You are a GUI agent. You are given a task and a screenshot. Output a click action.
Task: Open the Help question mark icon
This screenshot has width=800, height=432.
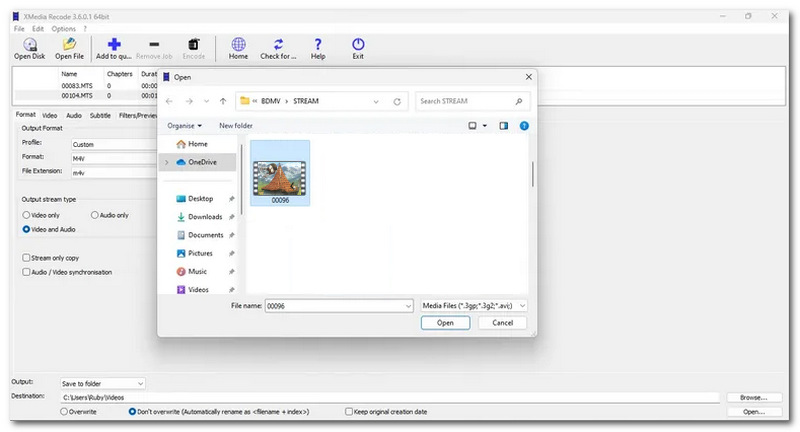tap(318, 44)
